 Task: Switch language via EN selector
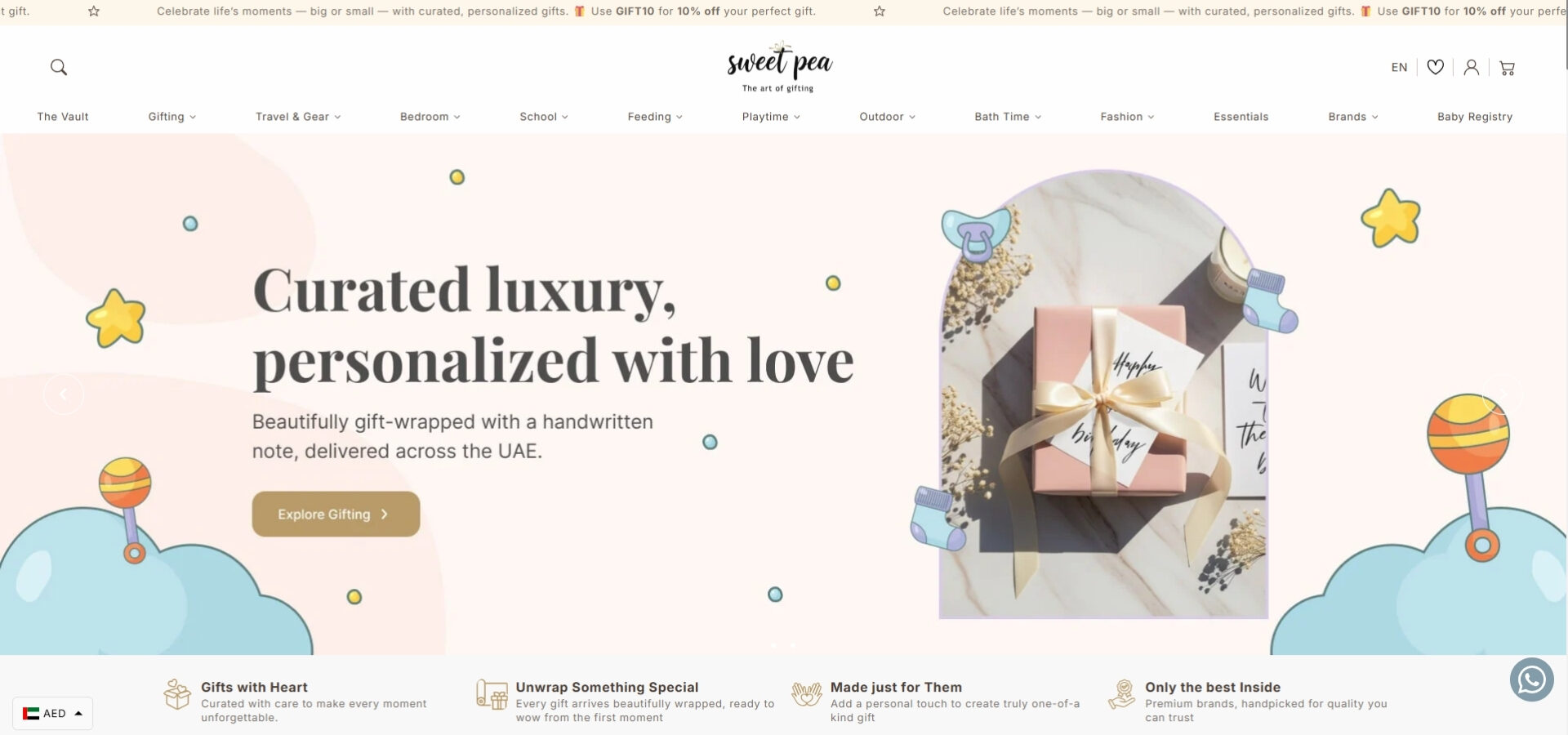coord(1399,68)
